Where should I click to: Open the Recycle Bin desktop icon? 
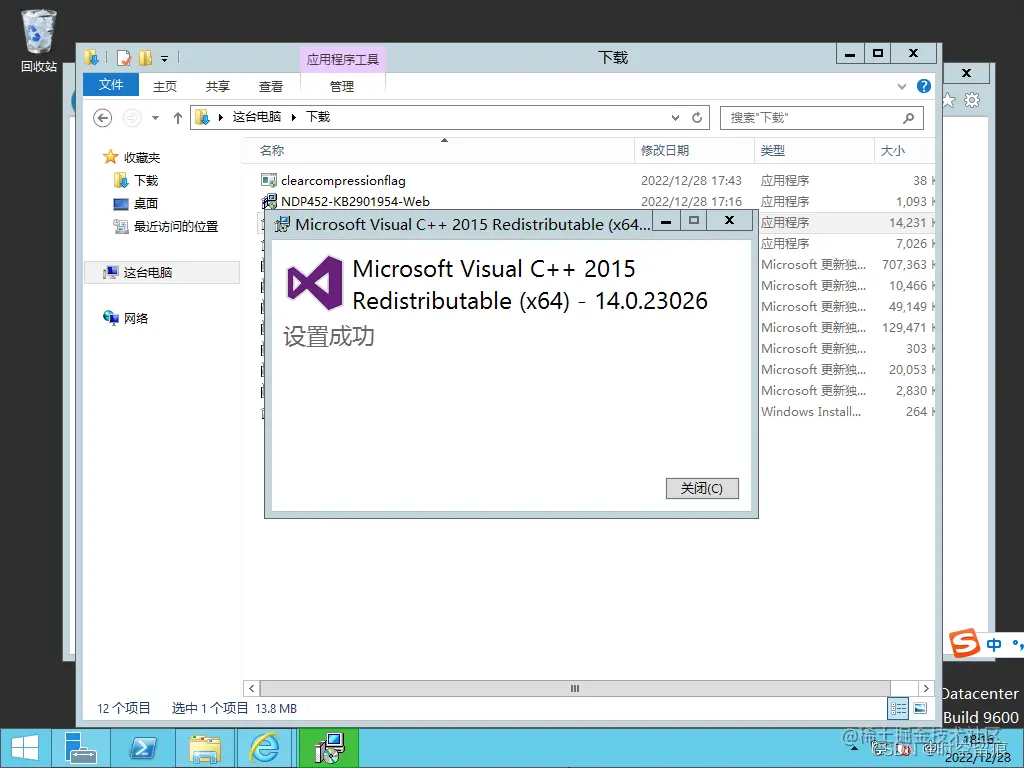point(39,40)
